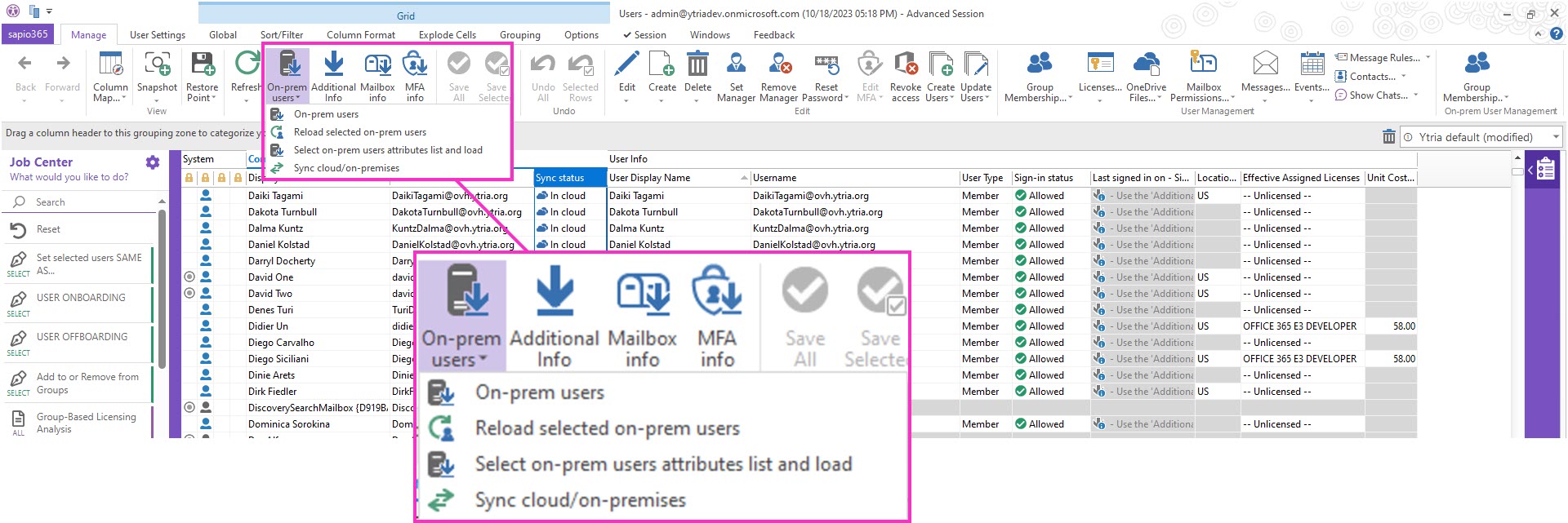Image resolution: width=1568 pixels, height=523 pixels.
Task: Click the Undo All ribbon icon
Action: pyautogui.click(x=543, y=64)
